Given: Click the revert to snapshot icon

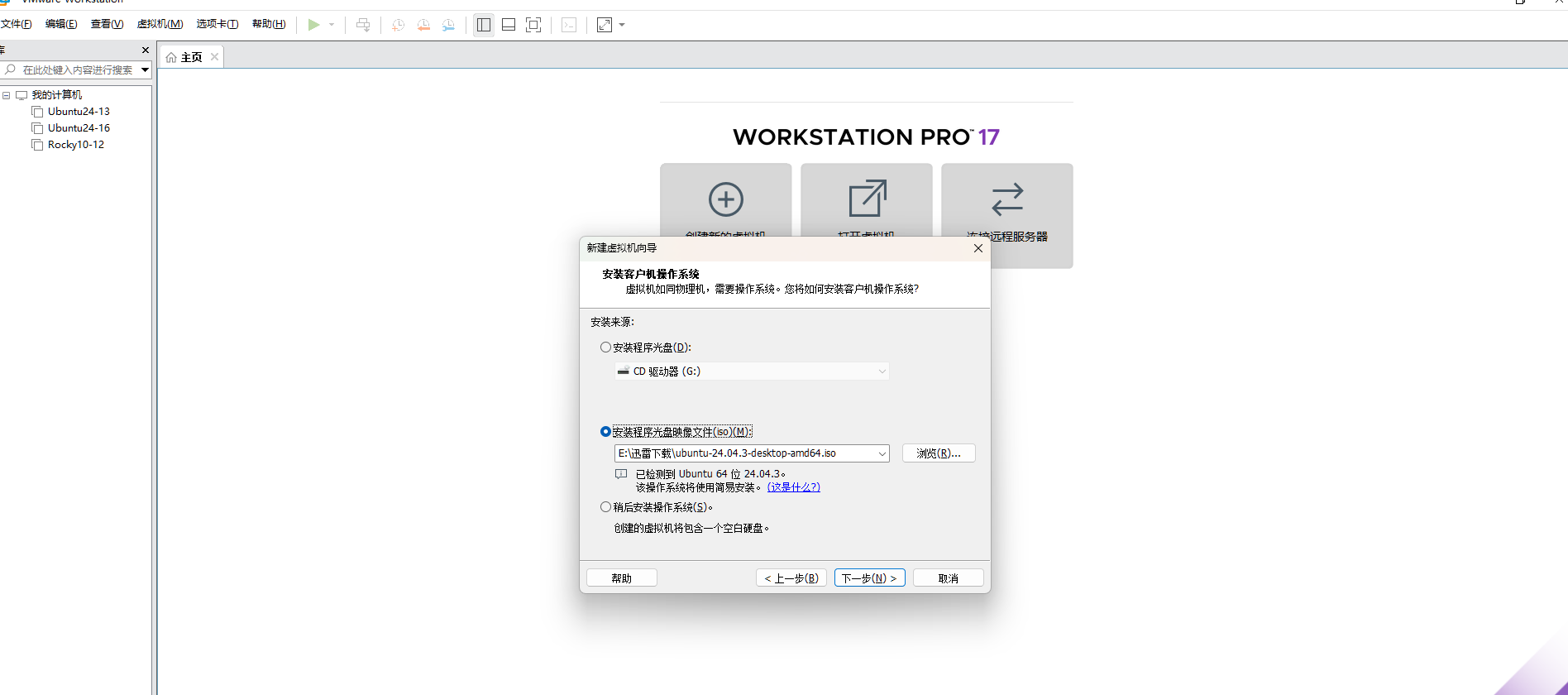Looking at the screenshot, I should coord(423,25).
